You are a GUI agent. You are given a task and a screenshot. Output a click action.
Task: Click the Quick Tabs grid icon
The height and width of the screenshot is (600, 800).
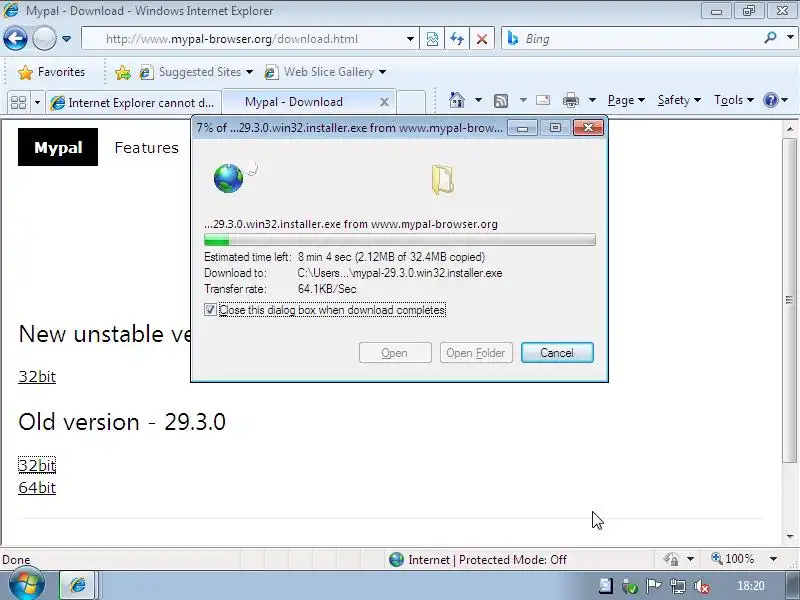18,102
